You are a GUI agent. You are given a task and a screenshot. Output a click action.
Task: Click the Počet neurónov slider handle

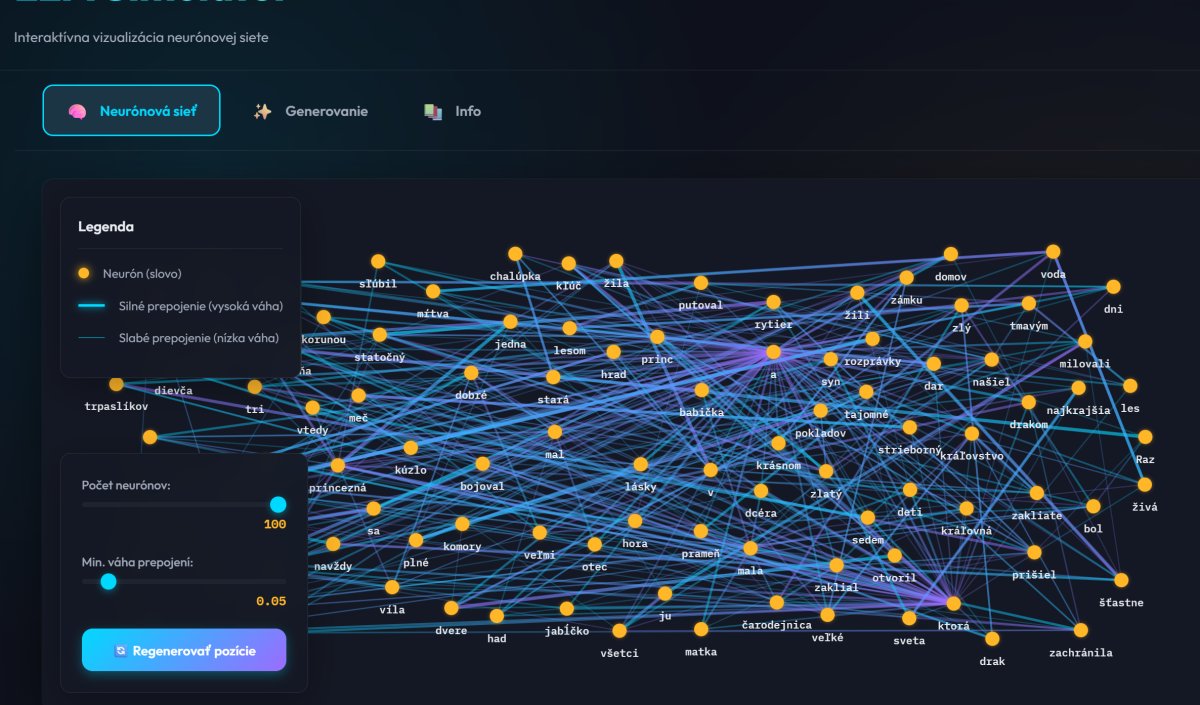[278, 505]
